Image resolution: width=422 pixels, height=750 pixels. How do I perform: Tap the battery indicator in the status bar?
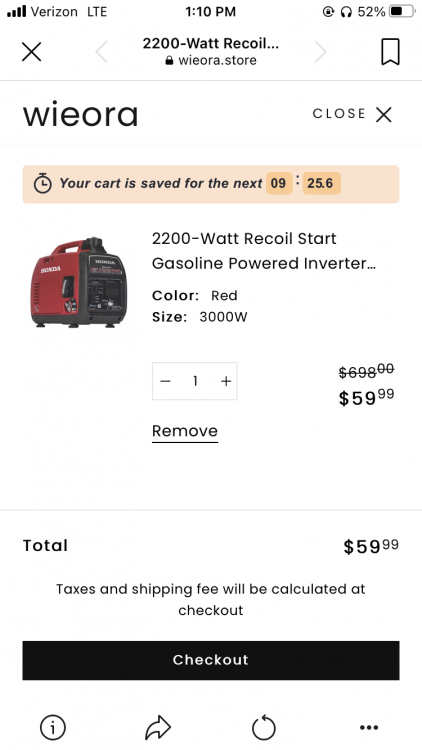402,11
